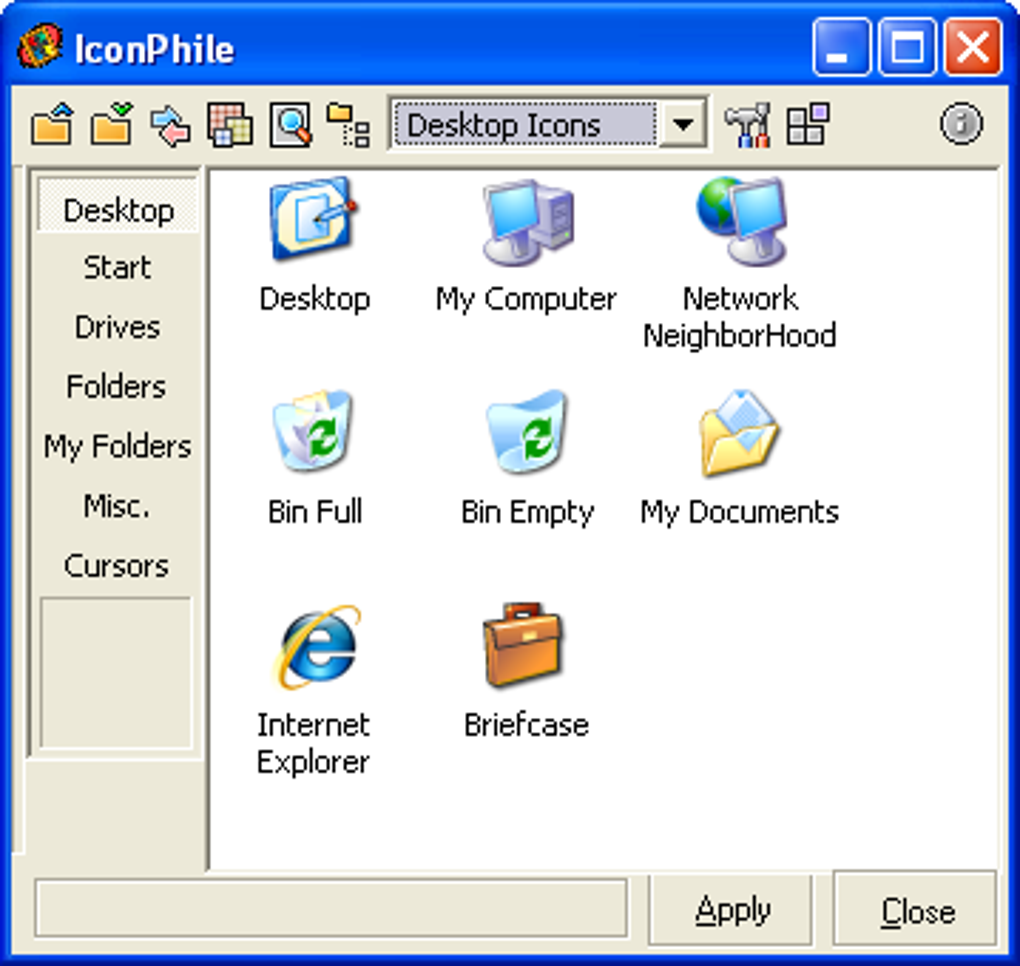Open the Misc. category
This screenshot has width=1020, height=966.
118,506
